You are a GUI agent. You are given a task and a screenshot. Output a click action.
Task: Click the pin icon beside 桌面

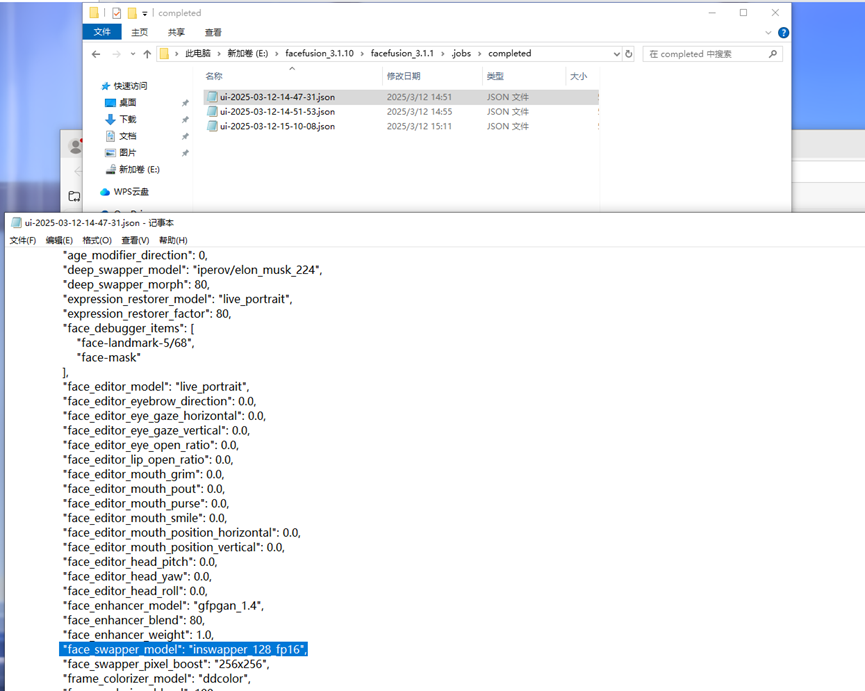(x=185, y=103)
